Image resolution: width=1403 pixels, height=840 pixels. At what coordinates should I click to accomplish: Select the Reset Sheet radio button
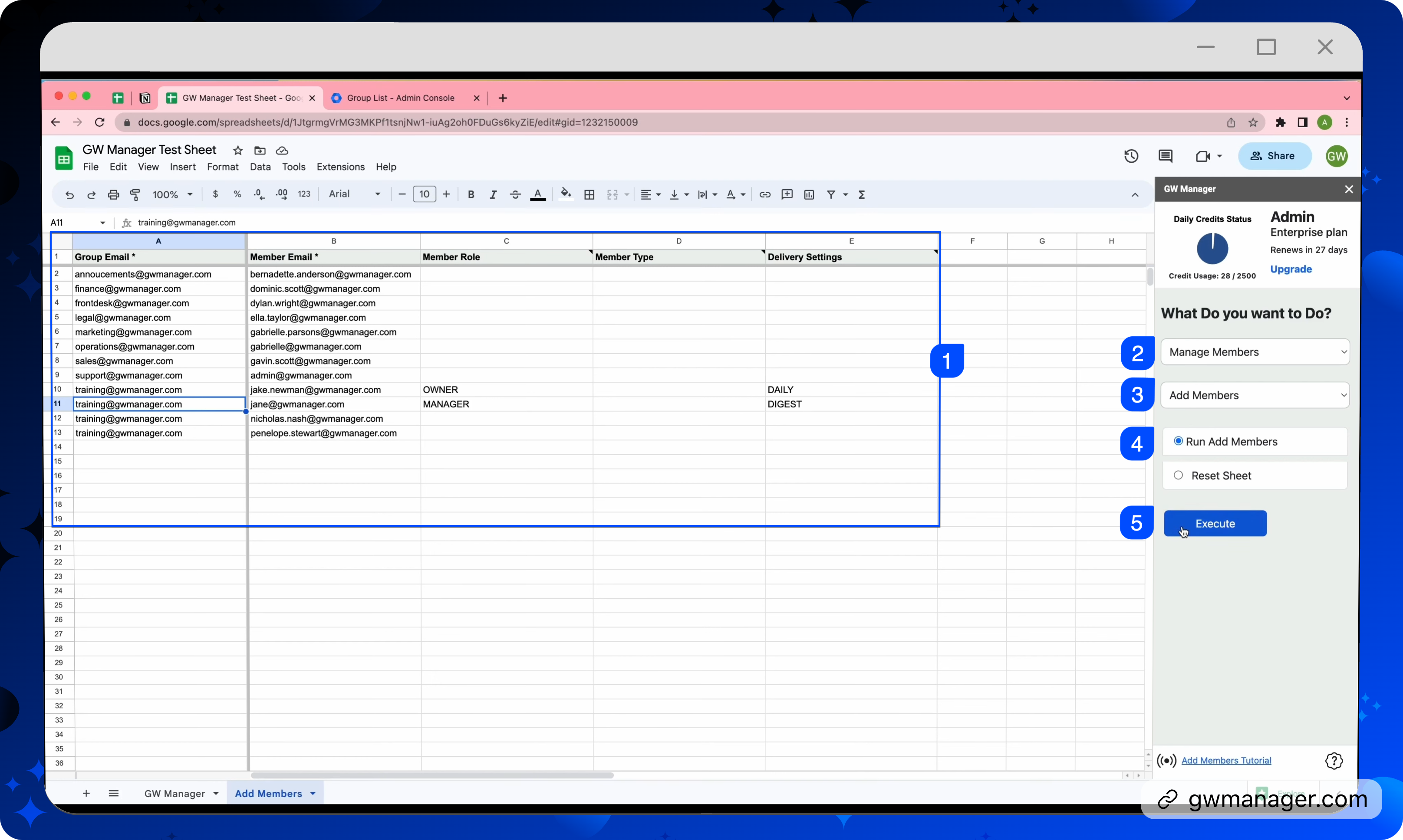[x=1178, y=475]
